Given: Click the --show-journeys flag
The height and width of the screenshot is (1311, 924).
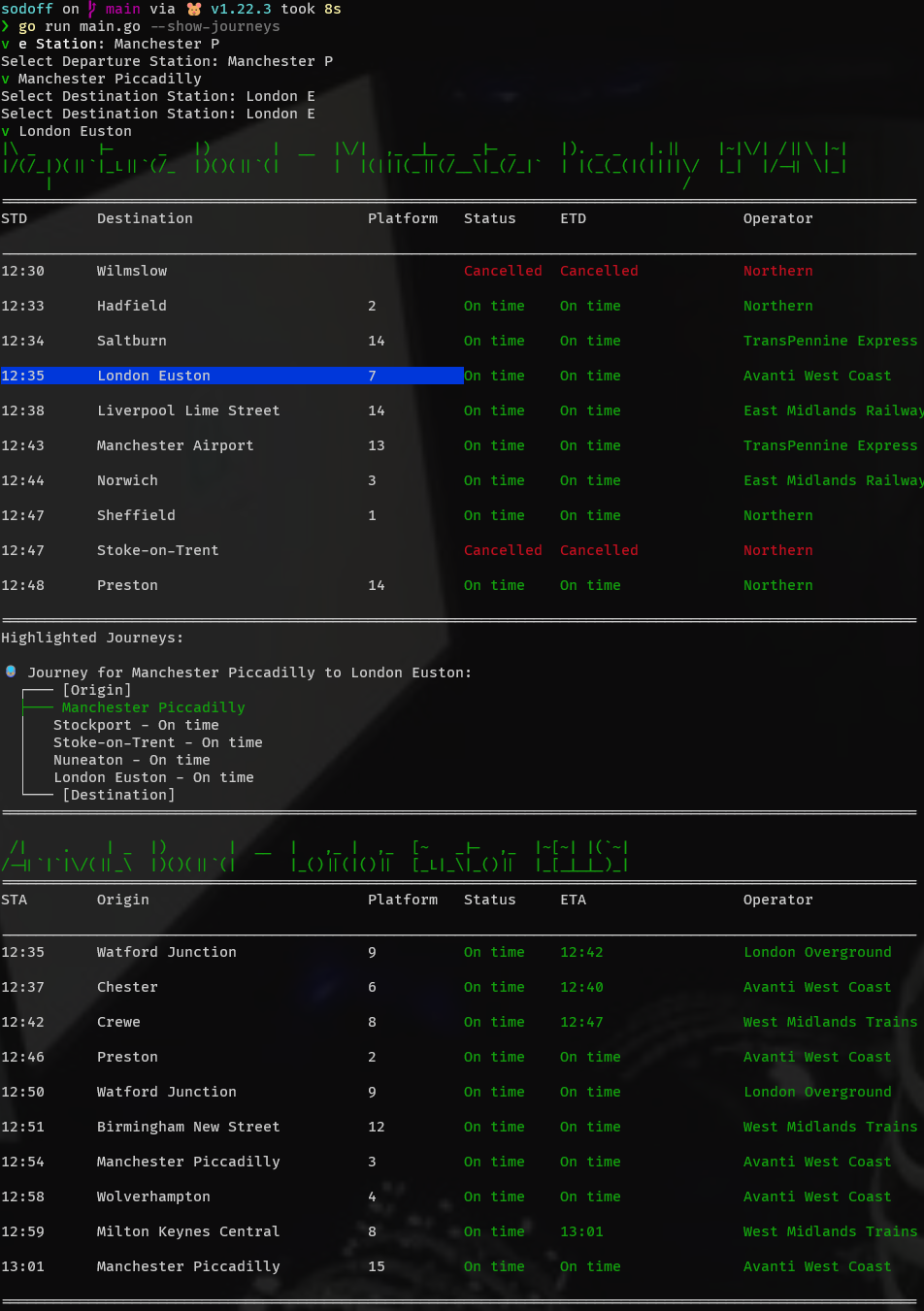Looking at the screenshot, I should [214, 26].
